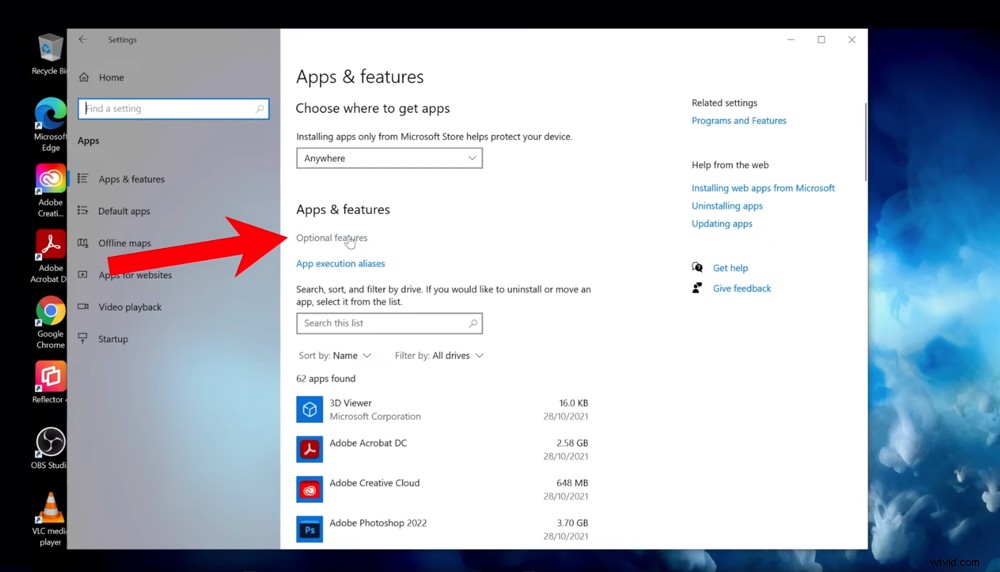This screenshot has width=1000, height=572.
Task: Minimize the Settings window
Action: (791, 40)
